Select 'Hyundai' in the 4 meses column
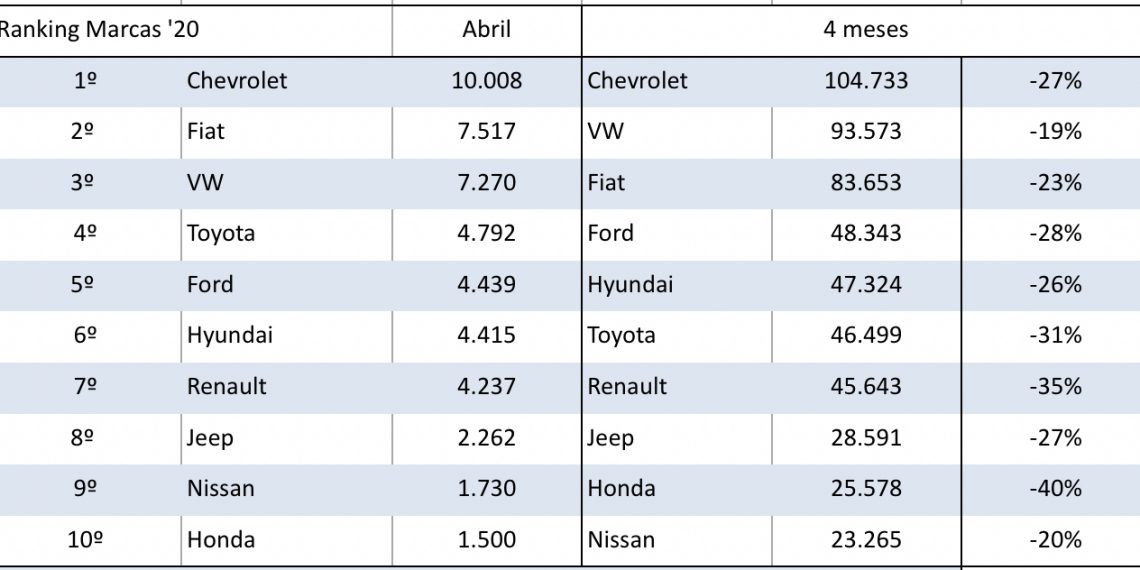 (x=630, y=285)
